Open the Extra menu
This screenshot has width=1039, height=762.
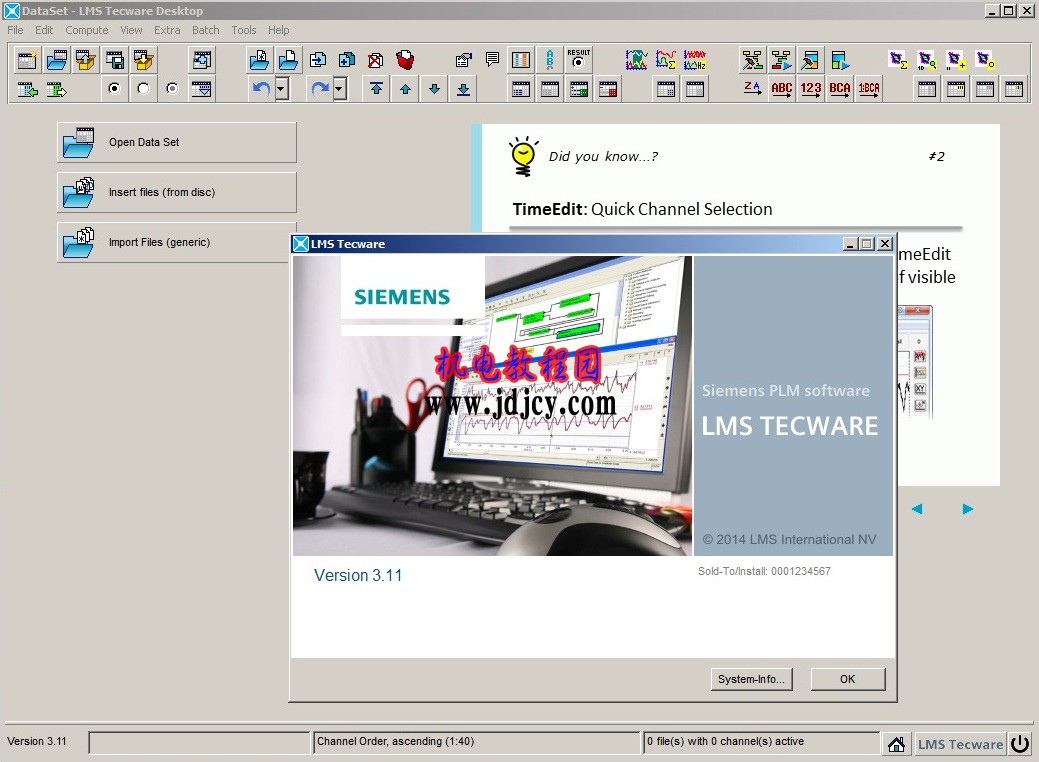[x=167, y=30]
